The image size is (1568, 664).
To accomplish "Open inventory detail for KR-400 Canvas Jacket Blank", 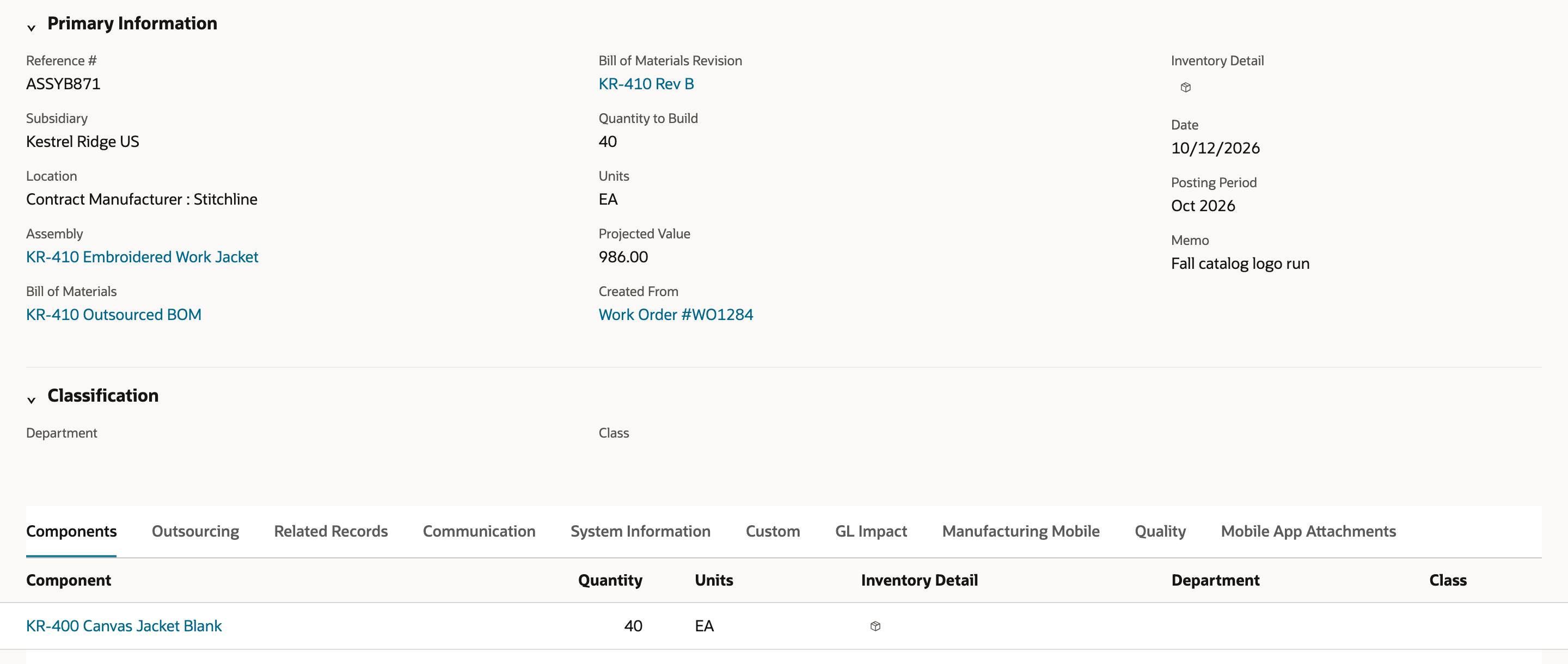I will coord(875,626).
